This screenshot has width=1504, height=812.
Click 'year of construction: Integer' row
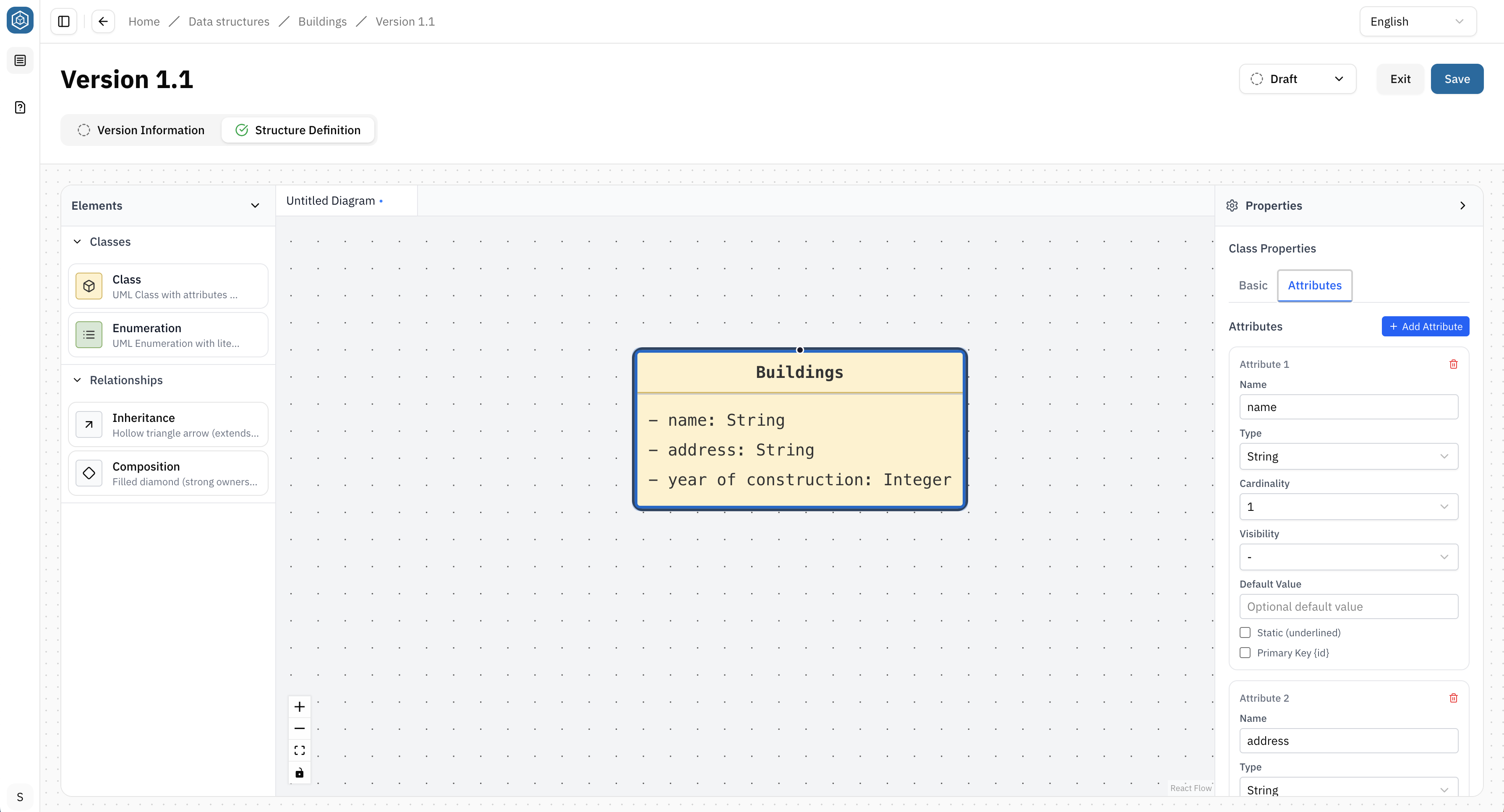(x=800, y=479)
